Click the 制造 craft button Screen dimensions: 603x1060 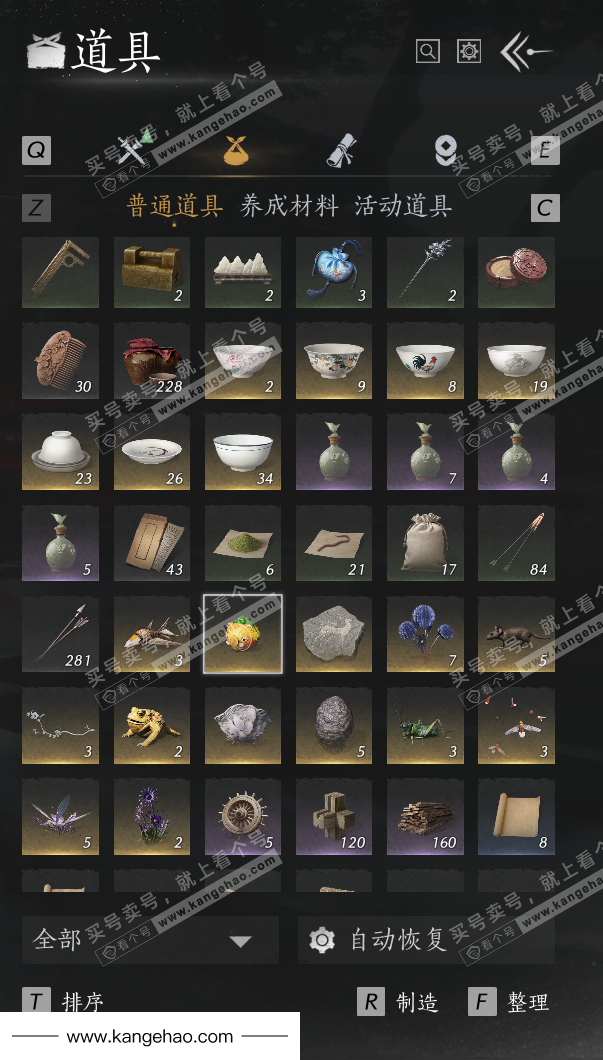[x=397, y=1001]
